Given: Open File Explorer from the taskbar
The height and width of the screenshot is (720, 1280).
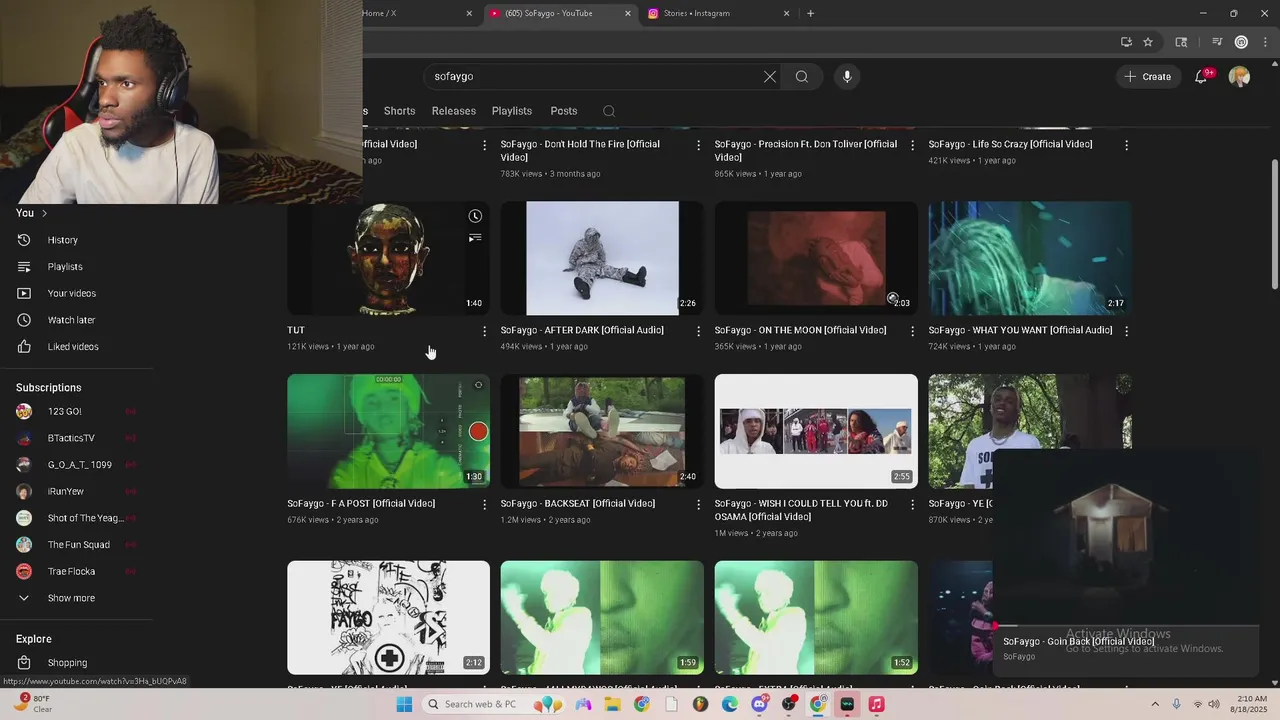Looking at the screenshot, I should point(612,704).
